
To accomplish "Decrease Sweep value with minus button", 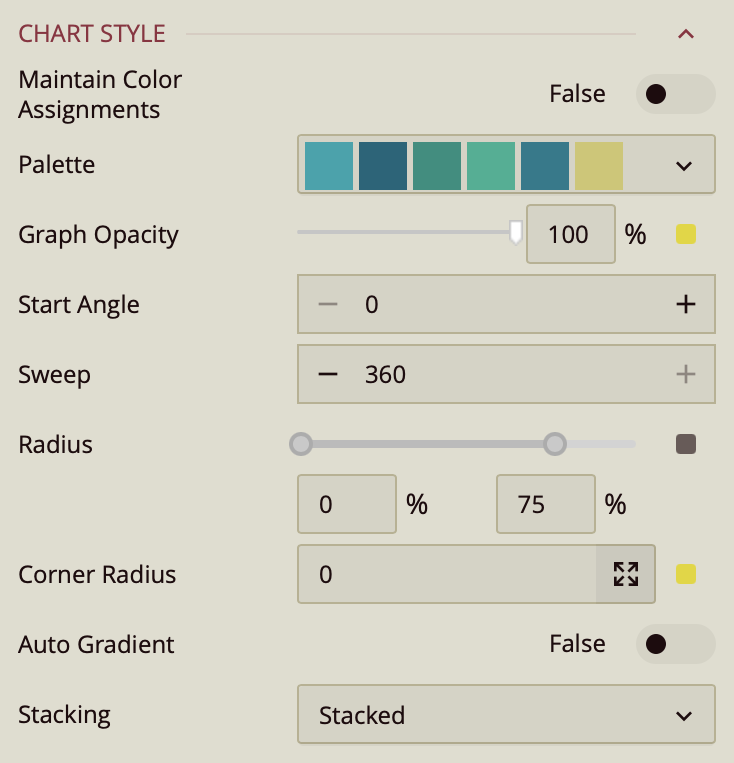I will point(328,375).
